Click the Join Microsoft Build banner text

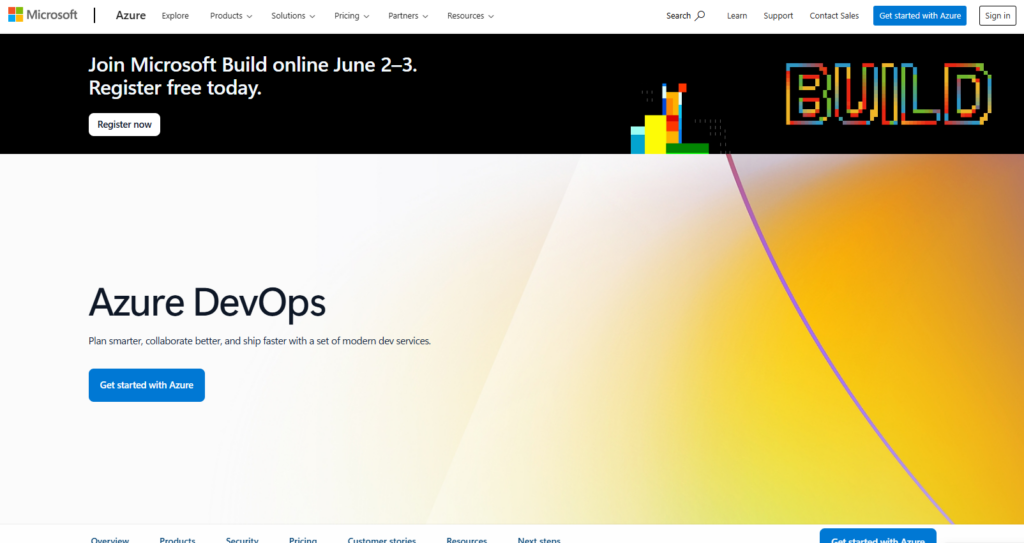tap(252, 76)
